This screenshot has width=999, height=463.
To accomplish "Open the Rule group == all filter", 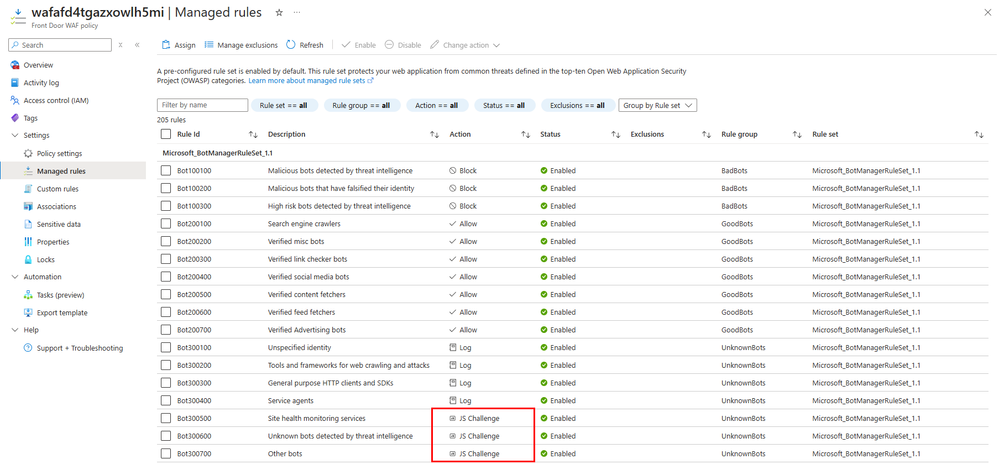I will 362,106.
